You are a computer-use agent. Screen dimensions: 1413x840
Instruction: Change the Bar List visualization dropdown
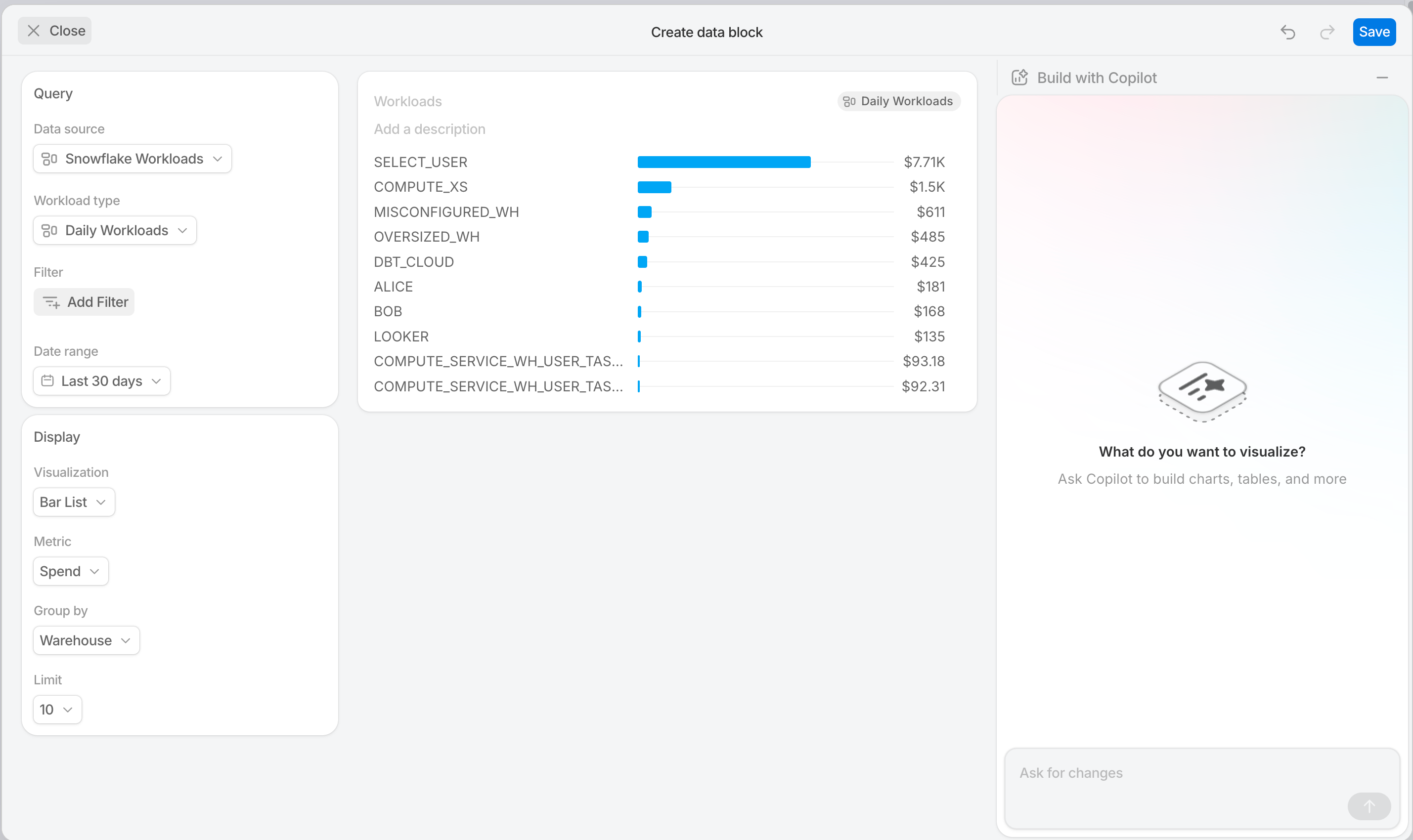tap(74, 502)
